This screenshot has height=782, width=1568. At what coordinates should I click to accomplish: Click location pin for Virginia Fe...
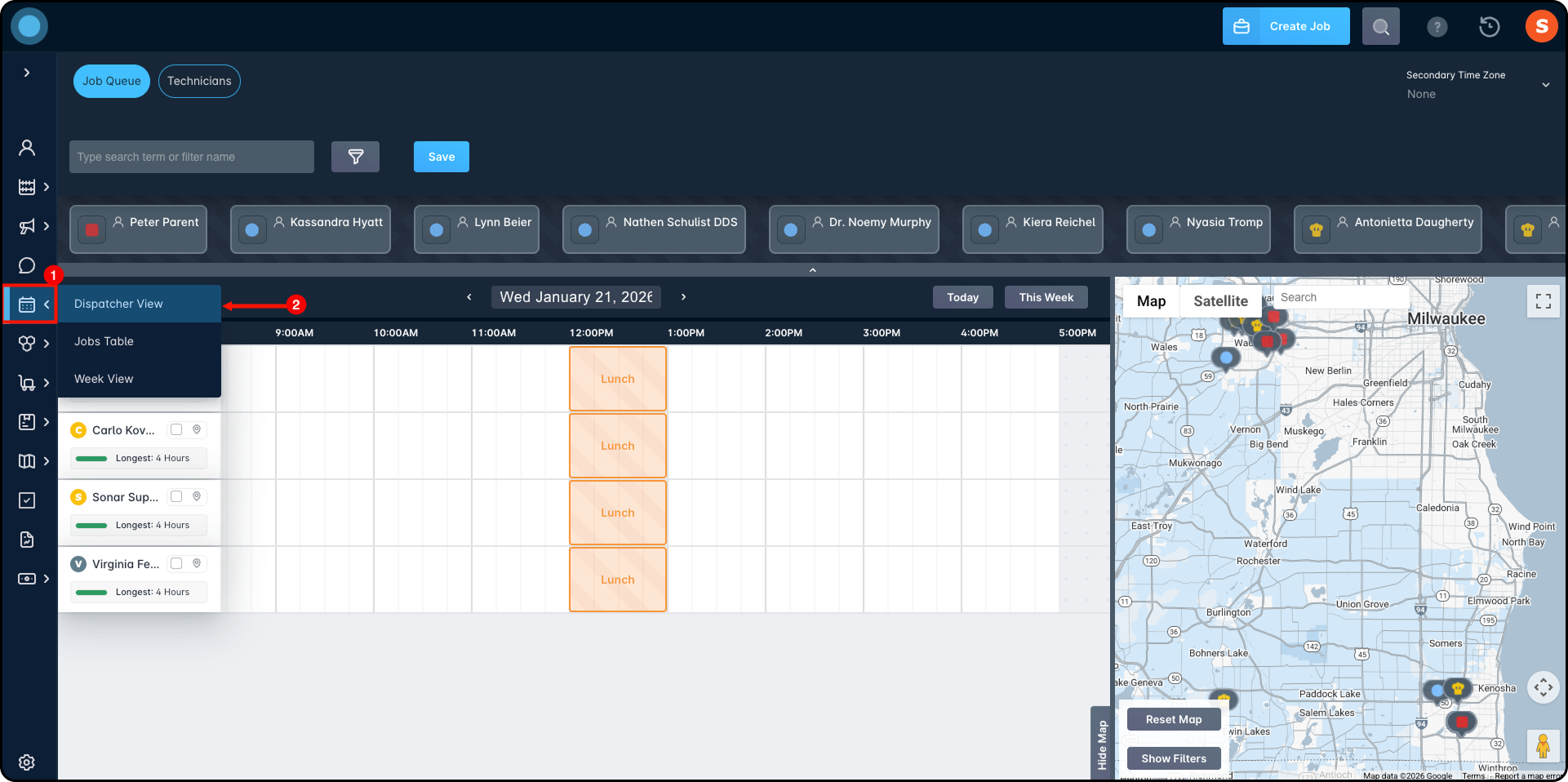(197, 563)
